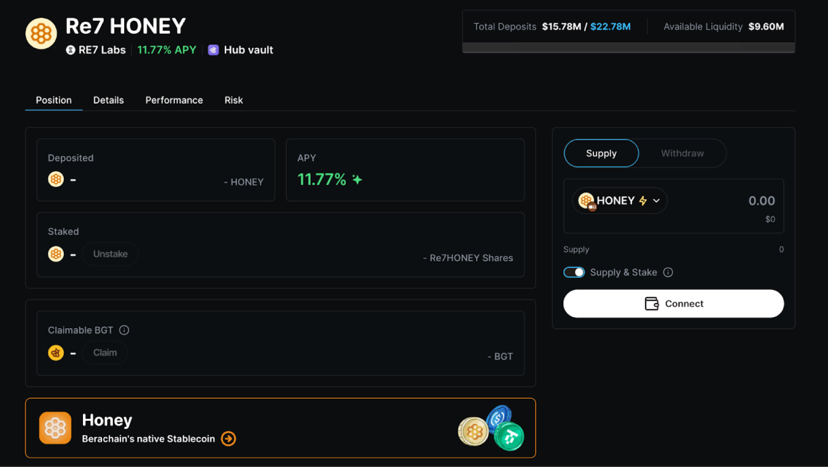828x467 pixels.
Task: Click the Unstake button
Action: (x=110, y=254)
